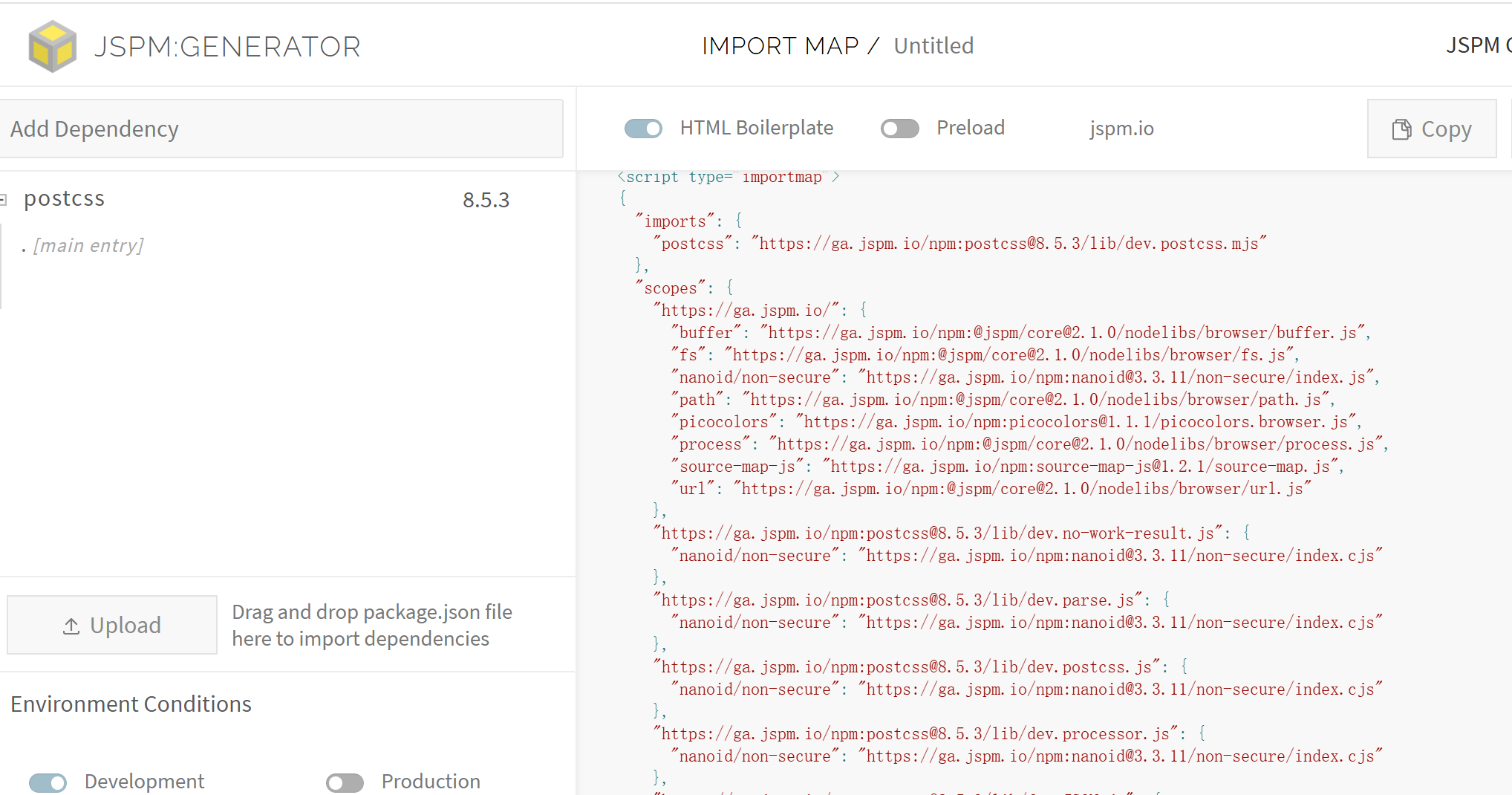This screenshot has height=795, width=1512.
Task: Select the postcss package name
Action: (x=65, y=198)
